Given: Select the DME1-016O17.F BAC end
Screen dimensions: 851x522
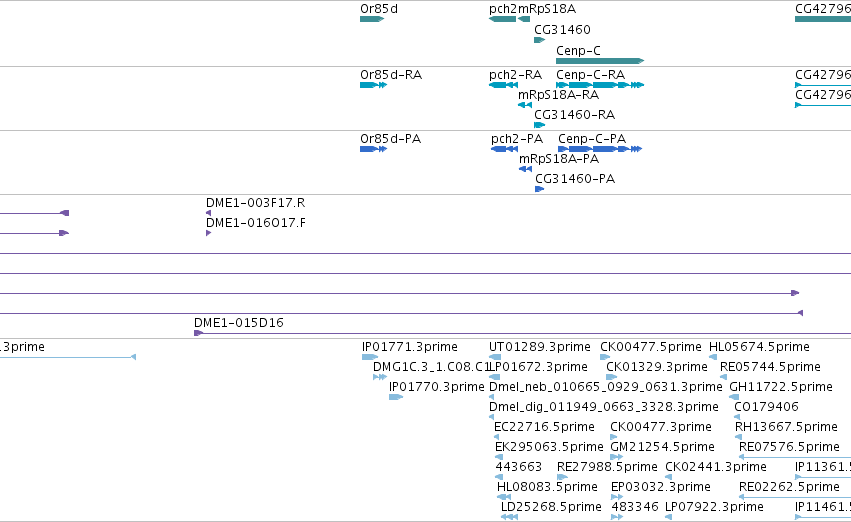Looking at the screenshot, I should [208, 233].
